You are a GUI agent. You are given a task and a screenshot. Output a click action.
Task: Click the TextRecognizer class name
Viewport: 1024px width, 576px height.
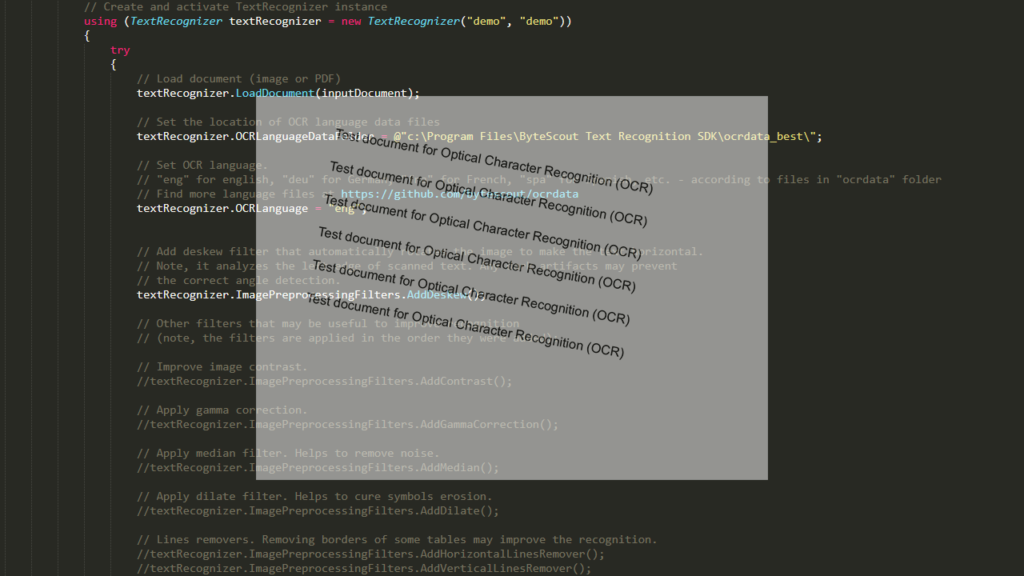tap(175, 20)
